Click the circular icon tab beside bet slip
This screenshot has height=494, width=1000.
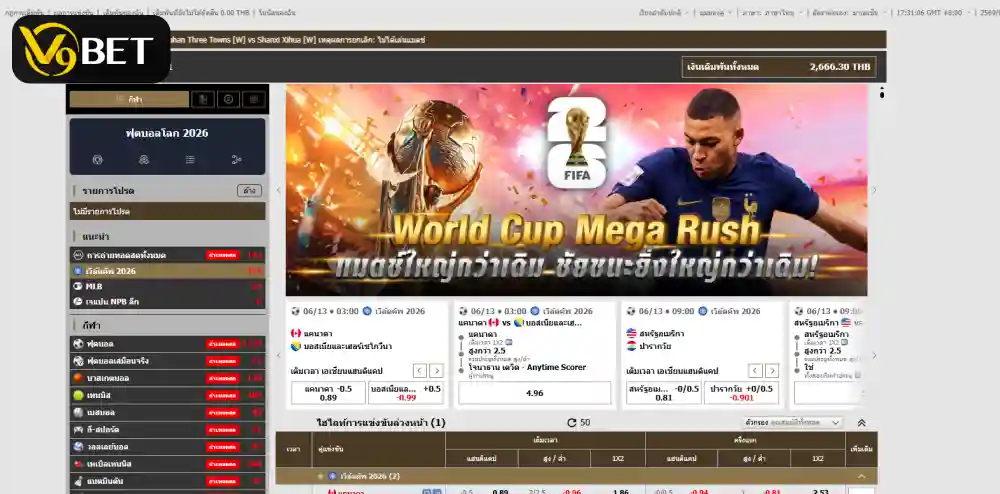(x=228, y=99)
